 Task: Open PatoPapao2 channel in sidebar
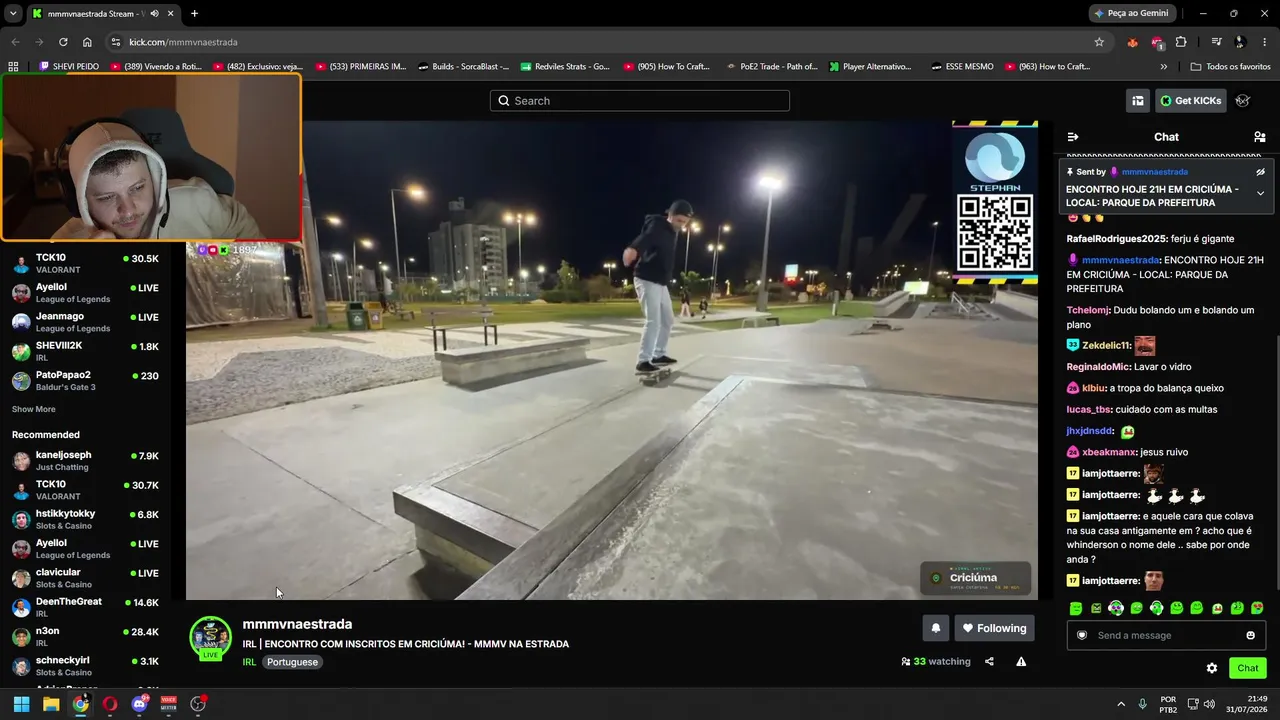coord(85,380)
